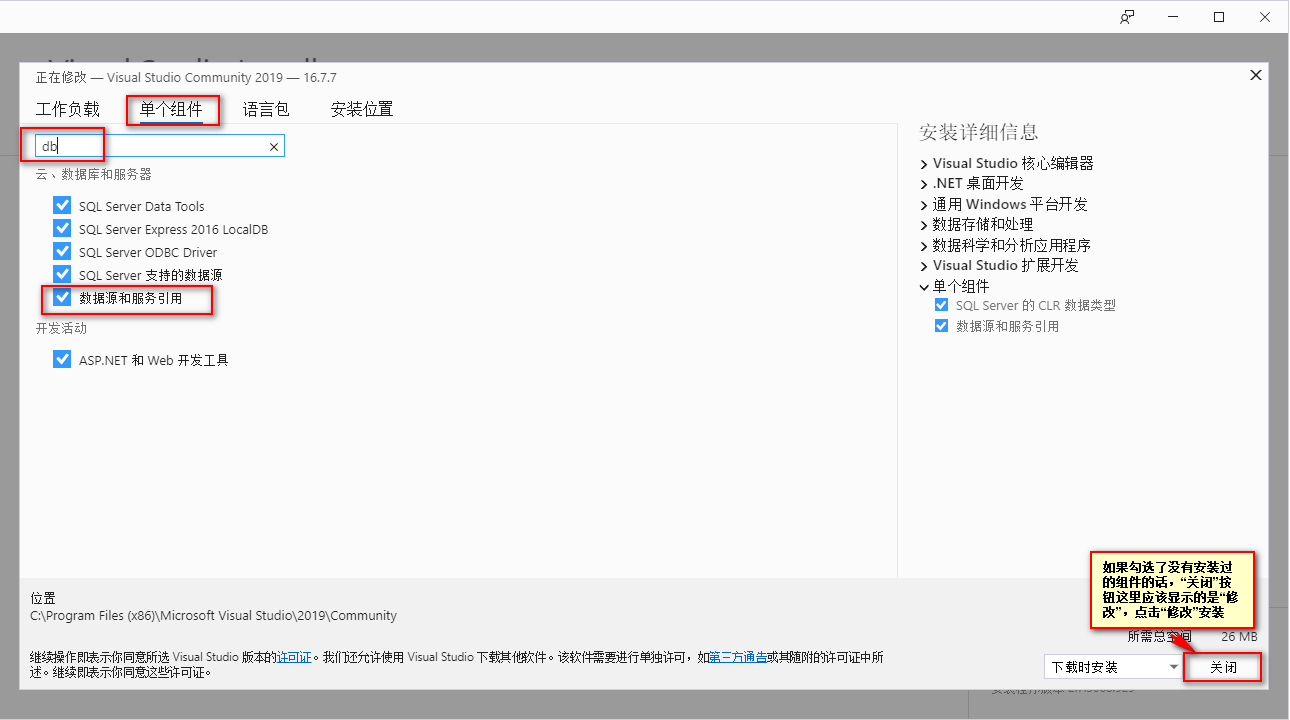The height and width of the screenshot is (720, 1290).
Task: Expand 通用 Windows 平台开发 details
Action: point(924,204)
